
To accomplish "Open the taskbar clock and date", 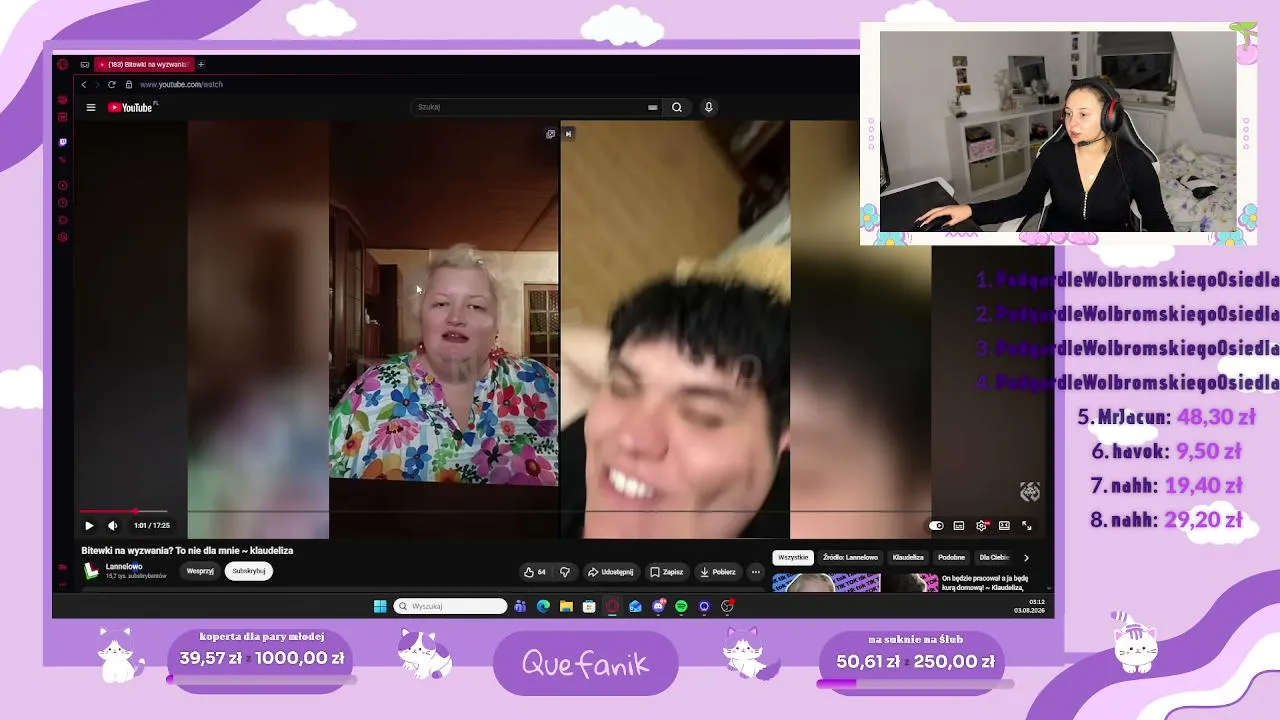I will pyautogui.click(x=1030, y=606).
